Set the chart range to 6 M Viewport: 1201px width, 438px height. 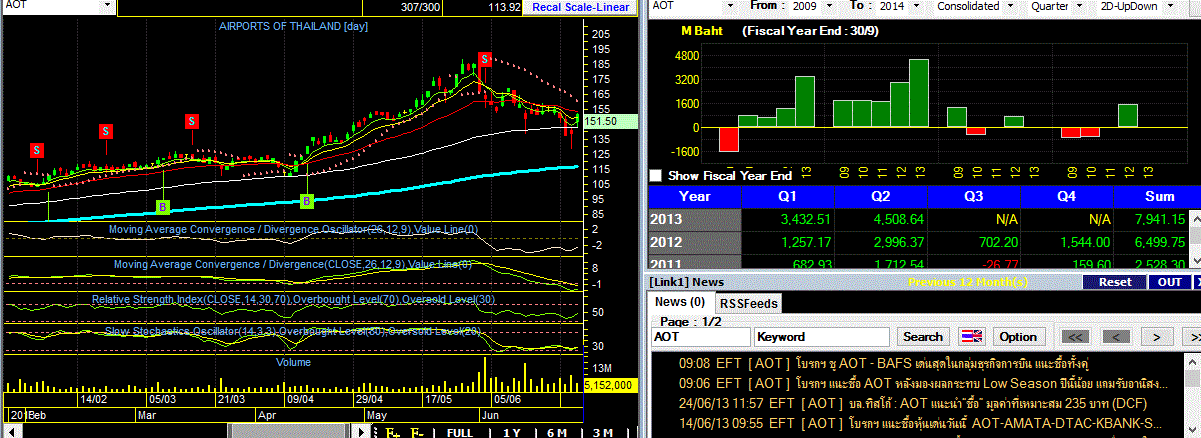557,432
